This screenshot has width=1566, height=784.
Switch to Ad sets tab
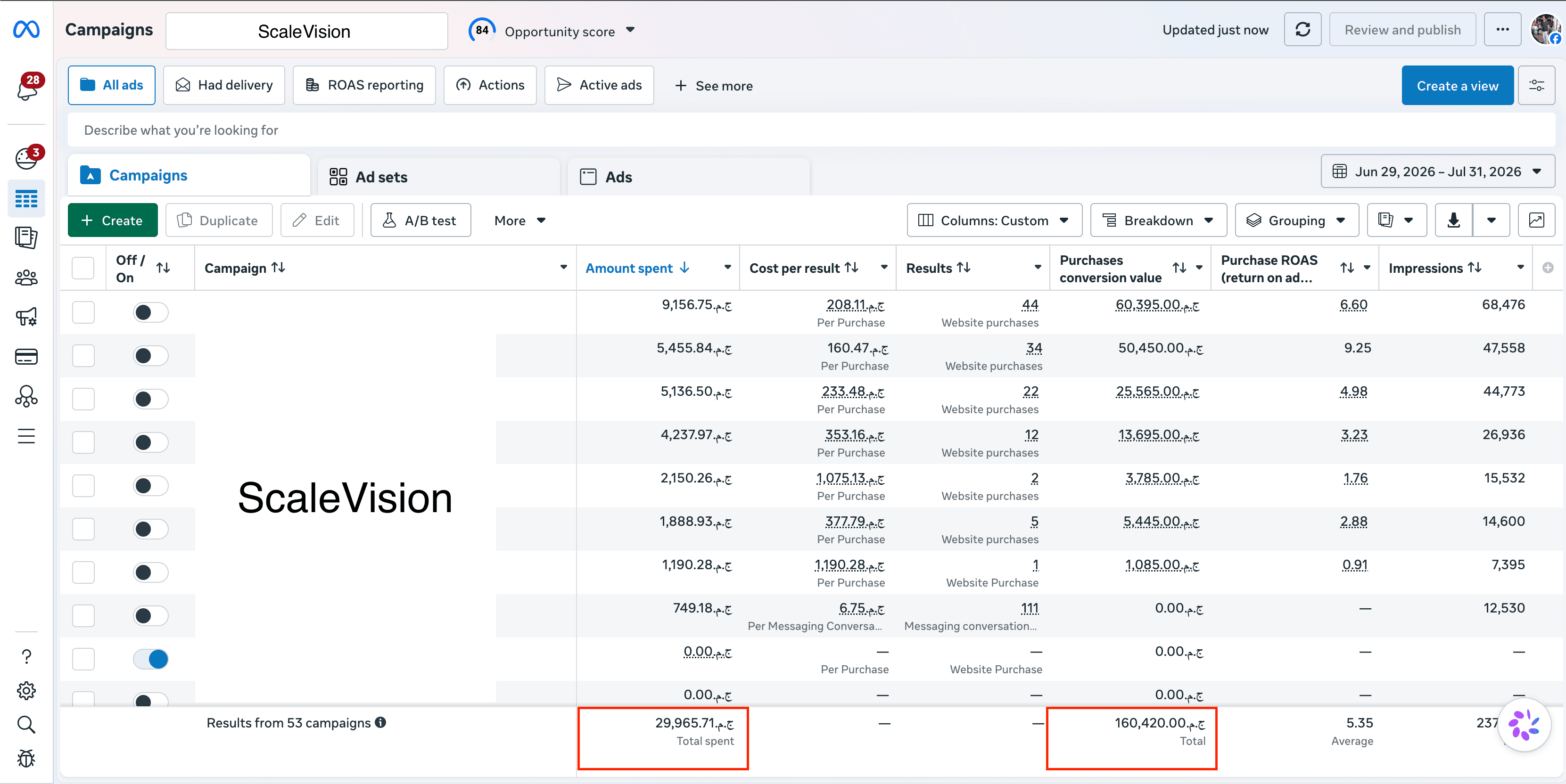click(x=438, y=177)
